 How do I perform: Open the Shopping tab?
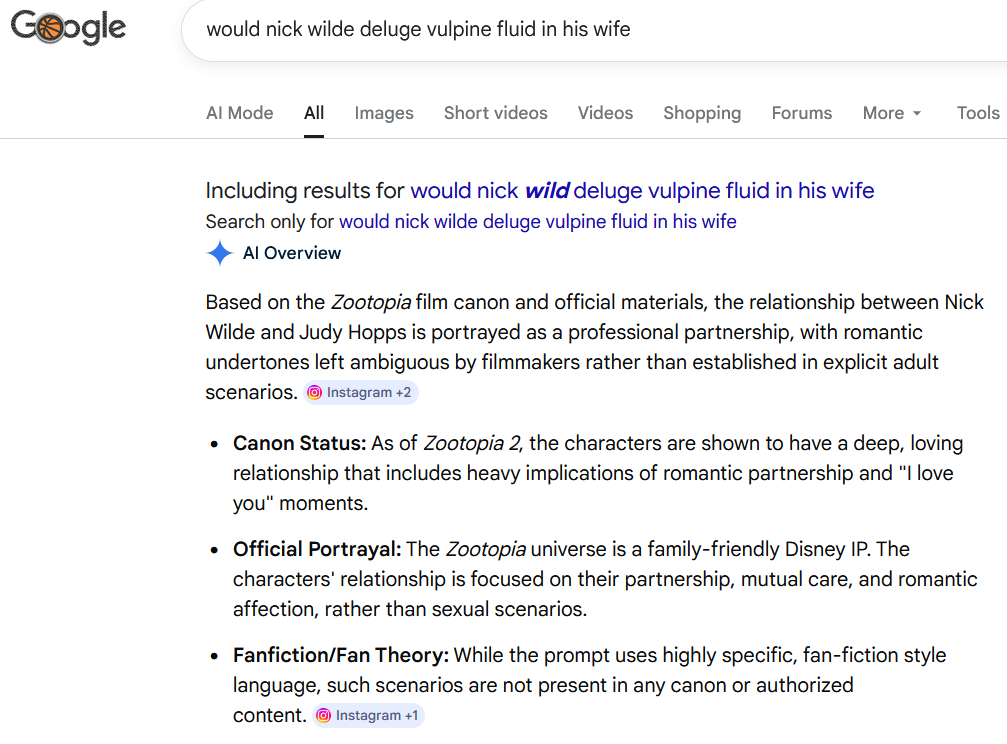(702, 113)
